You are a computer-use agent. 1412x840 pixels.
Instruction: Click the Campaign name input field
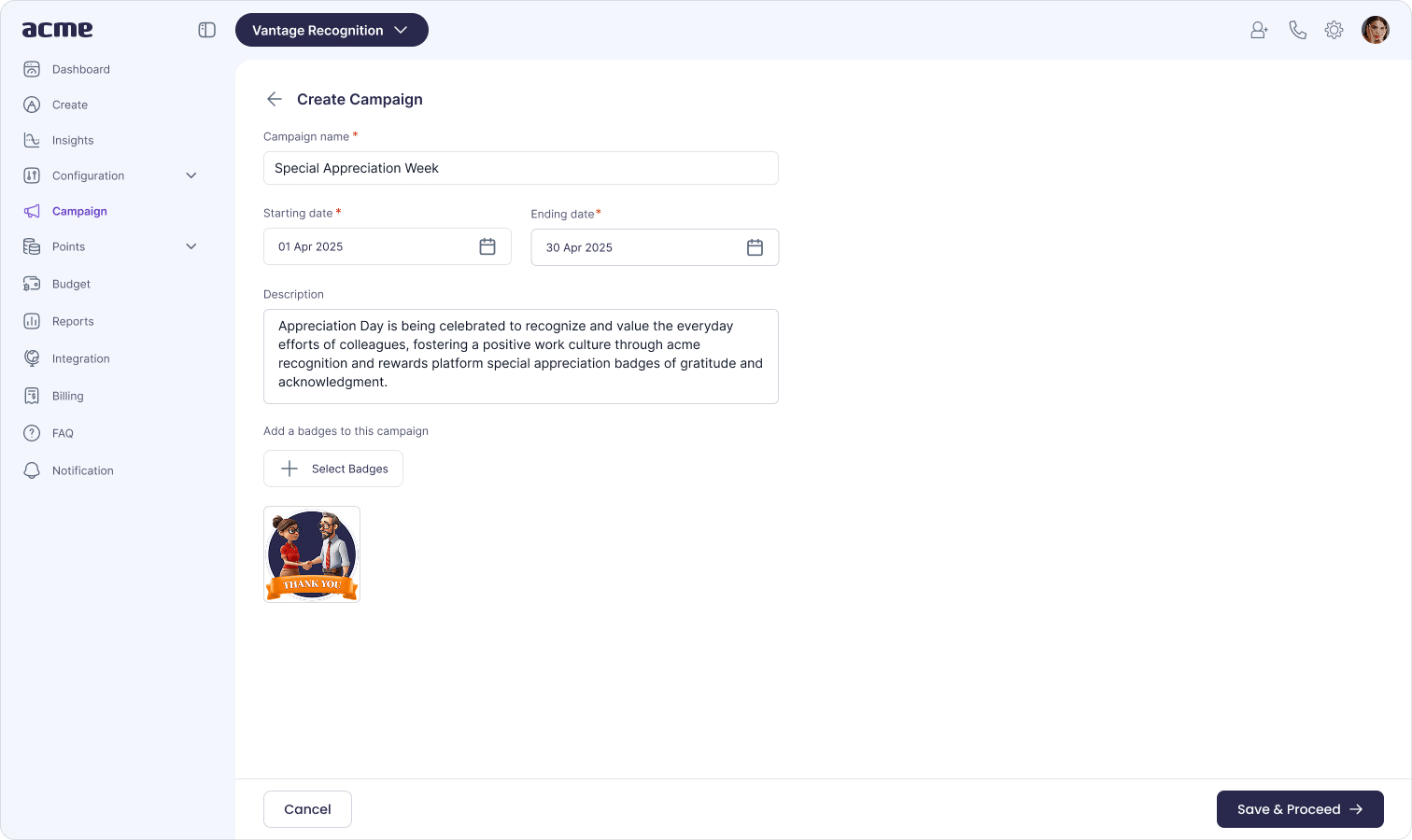coord(521,168)
